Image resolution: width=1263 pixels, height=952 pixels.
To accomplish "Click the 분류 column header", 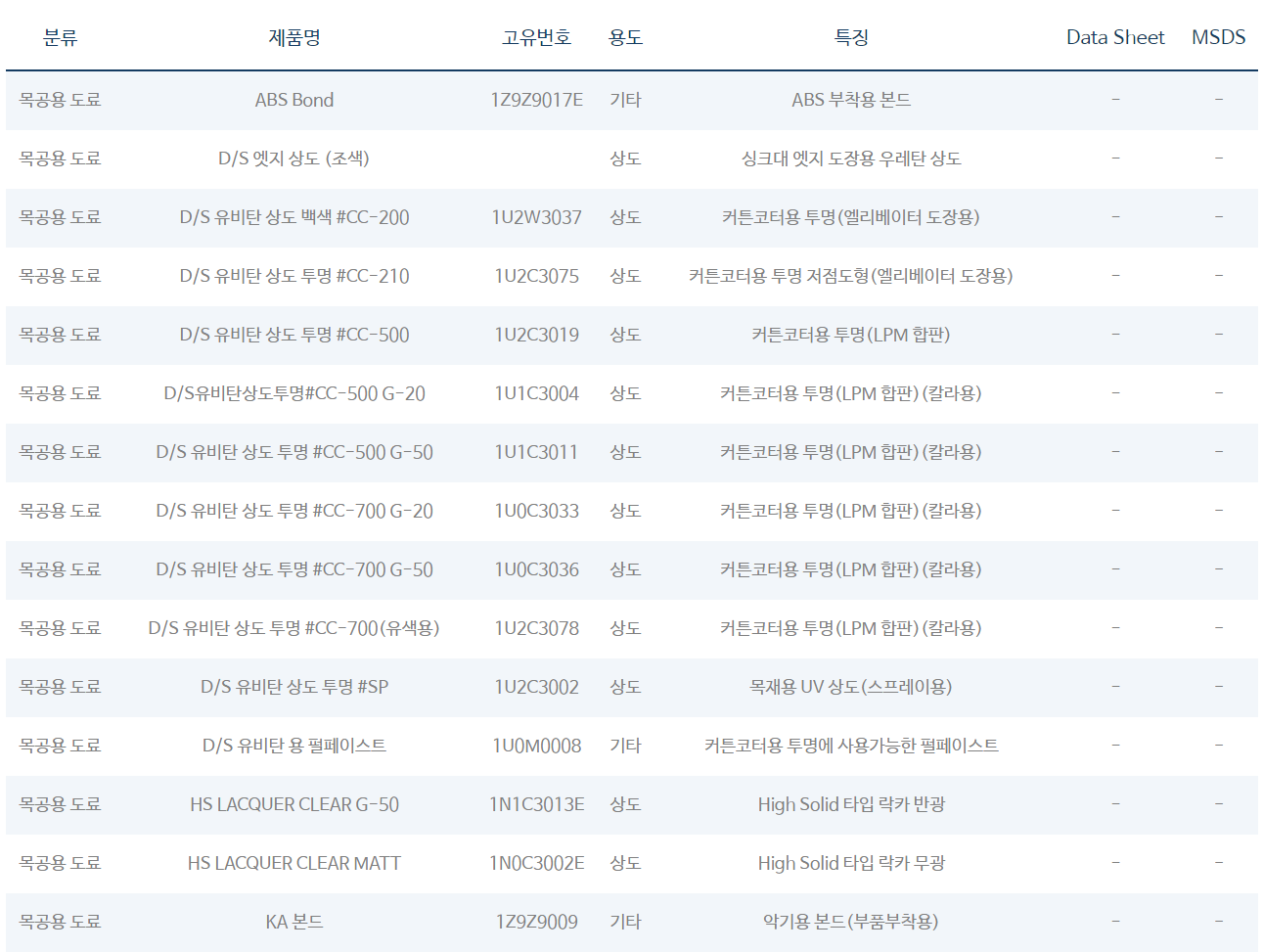I will (x=60, y=37).
